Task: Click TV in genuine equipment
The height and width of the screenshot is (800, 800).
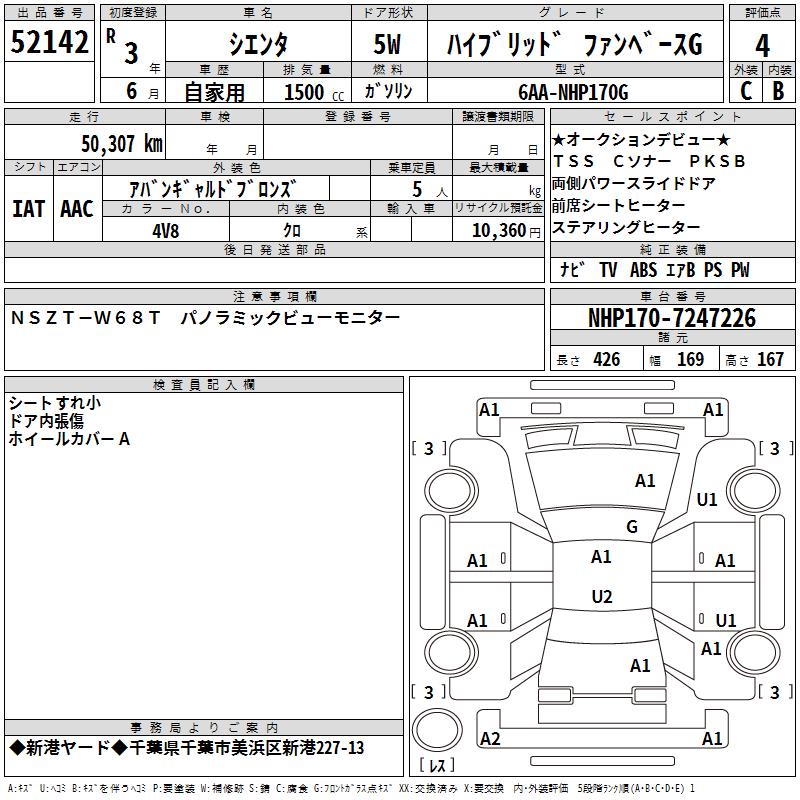Action: pos(608,269)
